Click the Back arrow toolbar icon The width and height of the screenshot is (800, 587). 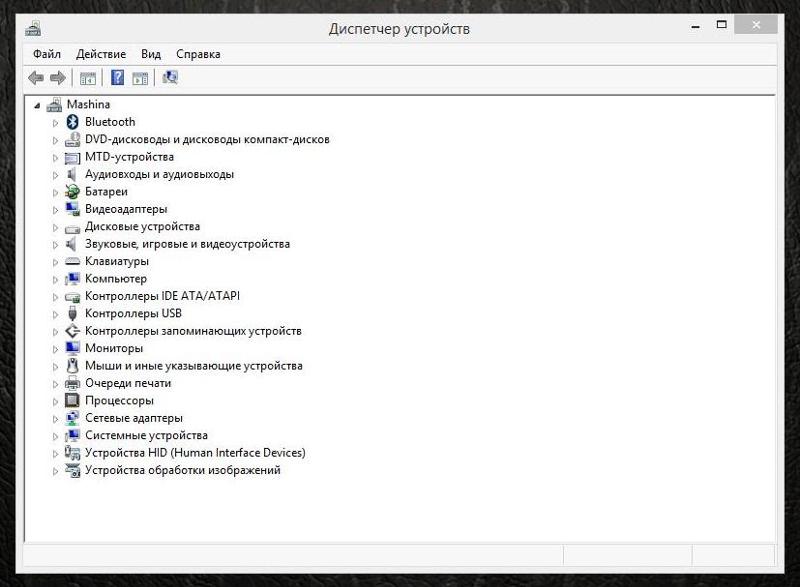[36, 78]
